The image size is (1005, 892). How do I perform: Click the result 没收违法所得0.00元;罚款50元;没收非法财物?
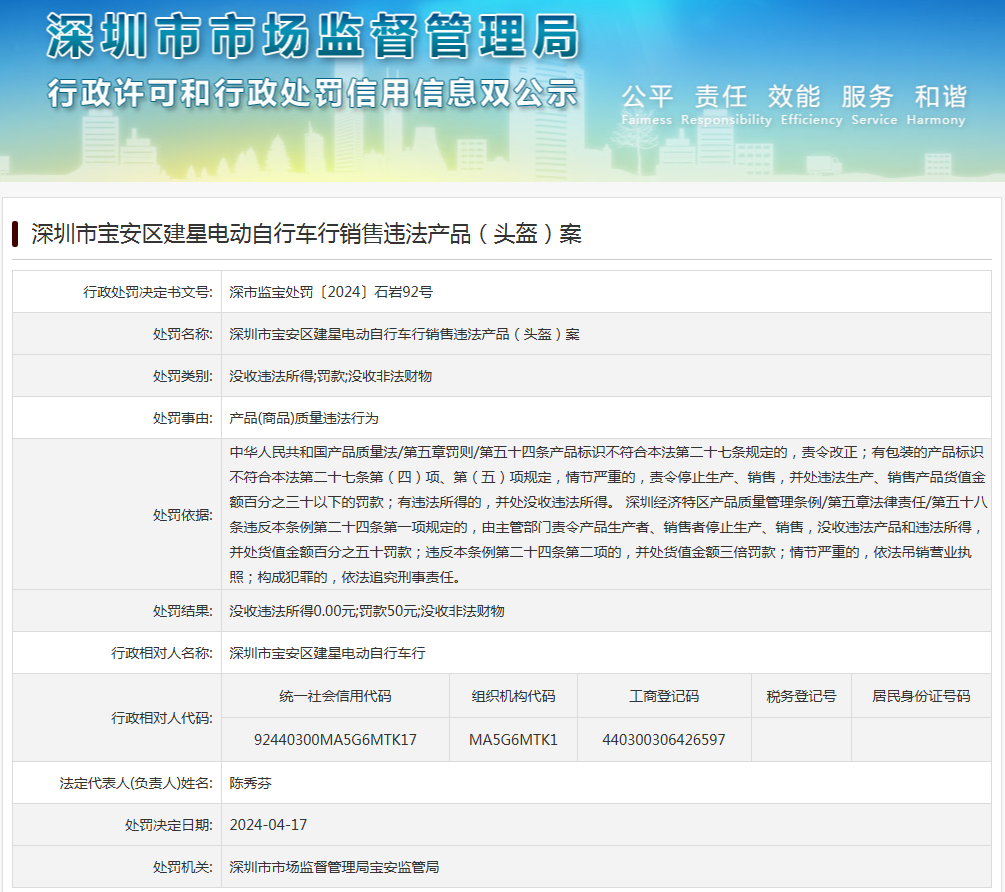coord(367,611)
